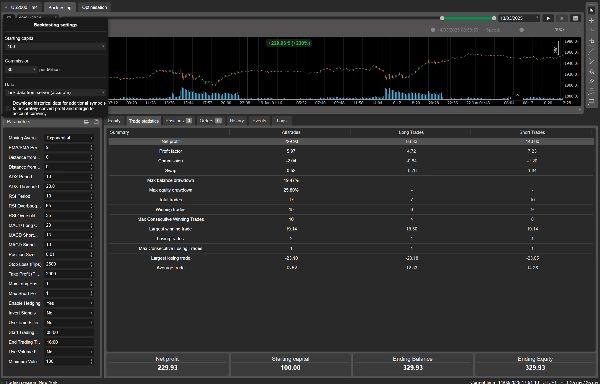Open the Equity tab
The image size is (600, 384).
pos(114,121)
